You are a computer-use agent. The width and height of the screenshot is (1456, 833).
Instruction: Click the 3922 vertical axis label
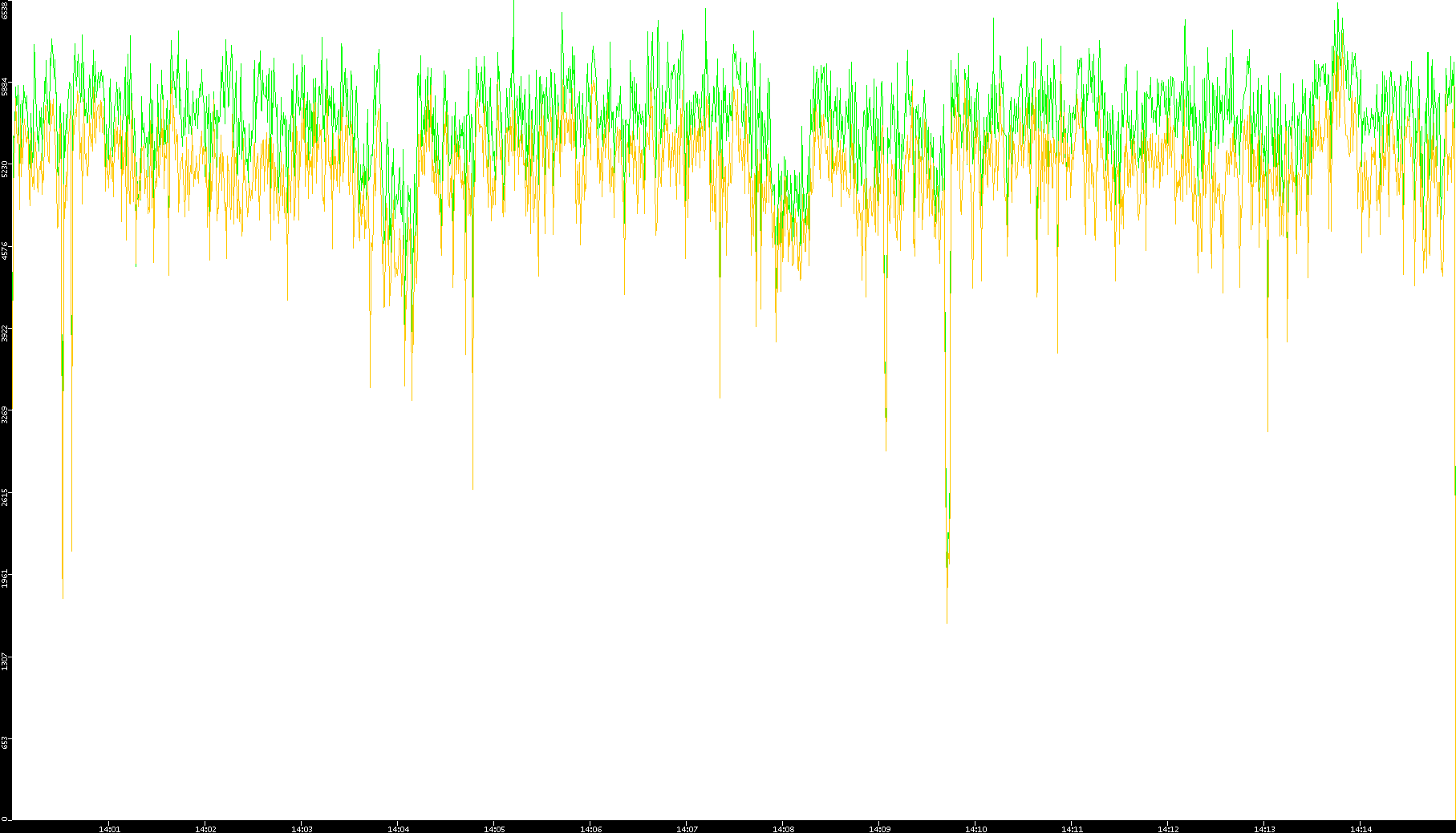click(6, 332)
